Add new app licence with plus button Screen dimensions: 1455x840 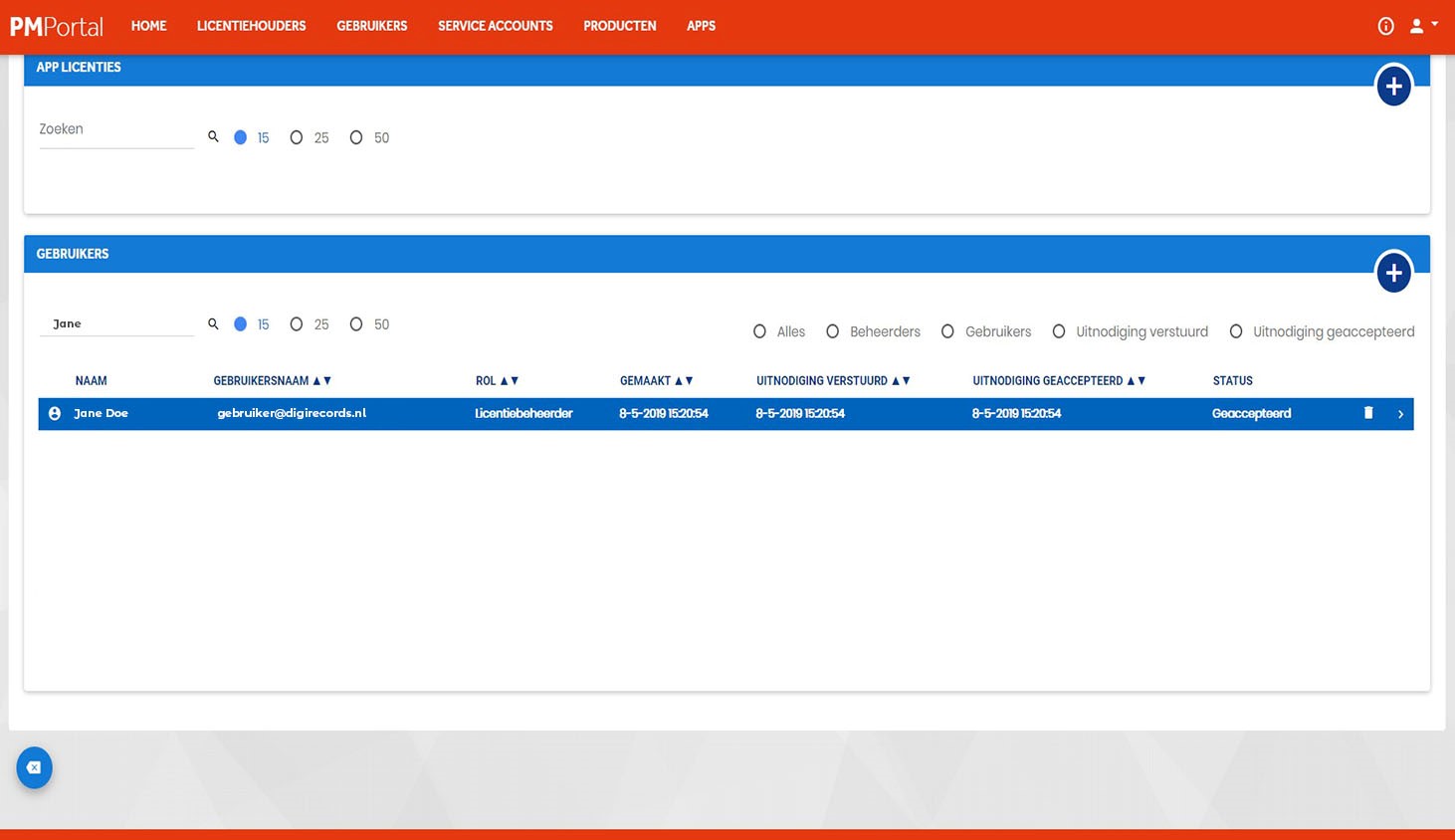1393,87
